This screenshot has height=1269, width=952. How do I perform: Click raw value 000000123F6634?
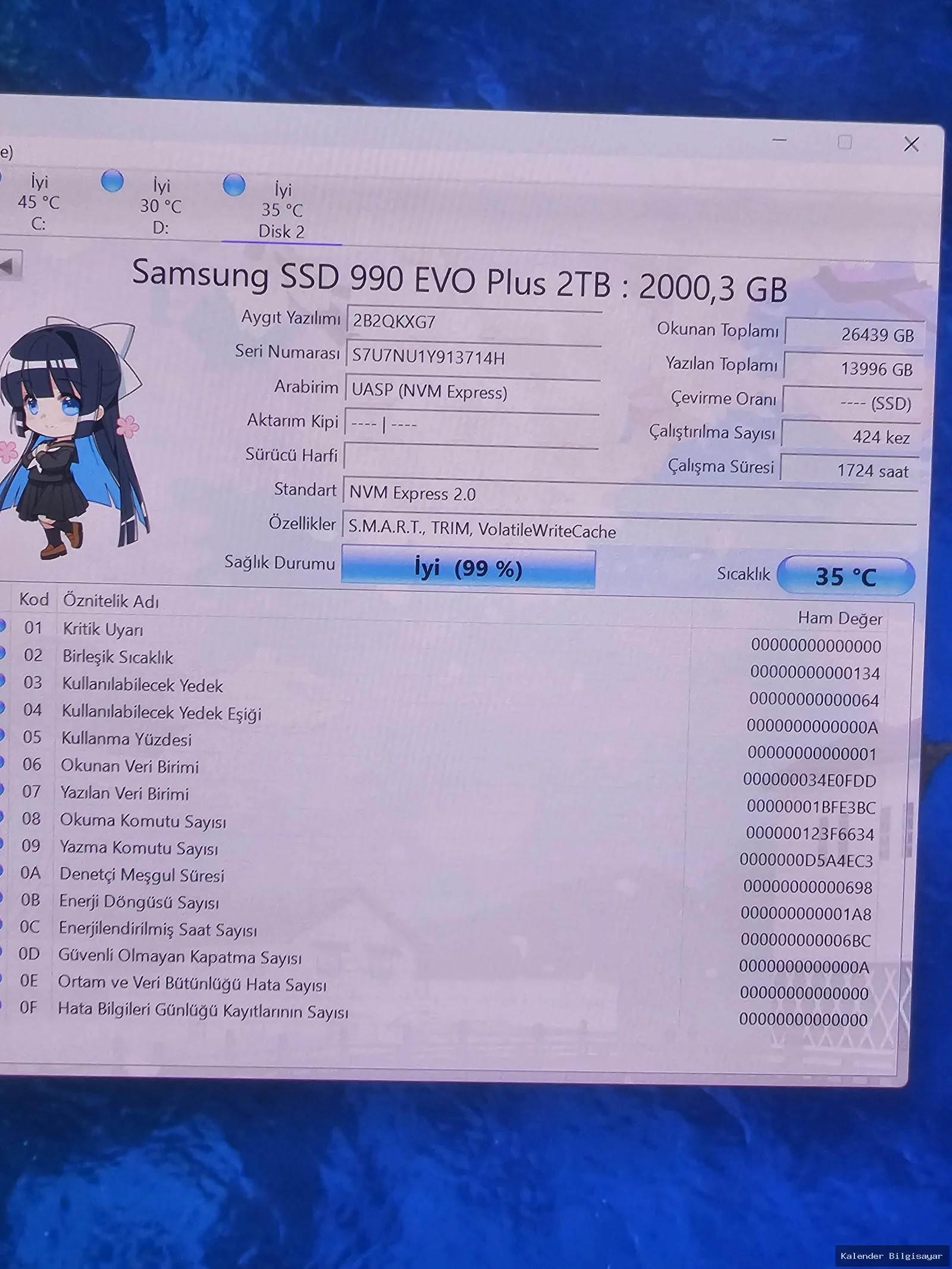pos(810,834)
